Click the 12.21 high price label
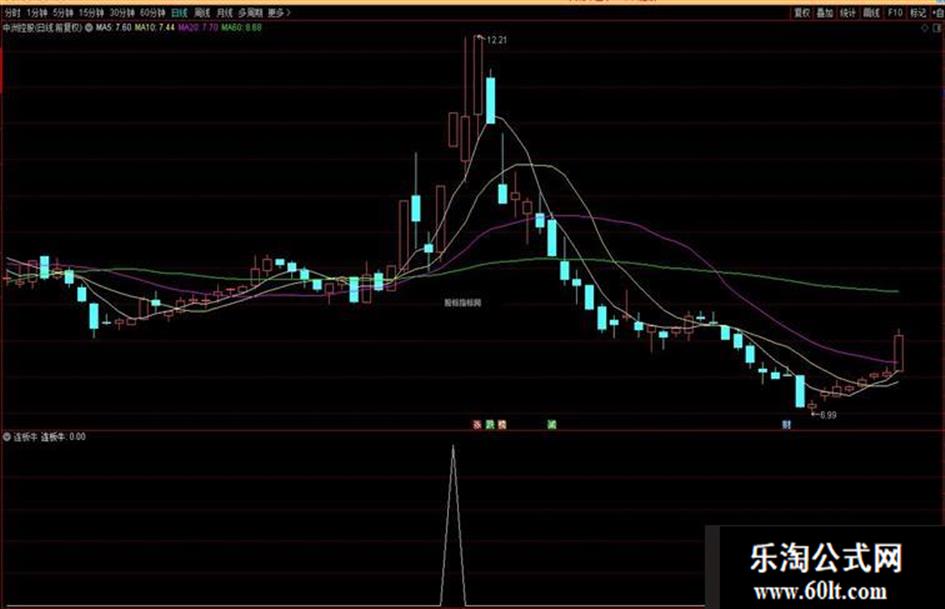Screen dimensions: 945x609 497,40
